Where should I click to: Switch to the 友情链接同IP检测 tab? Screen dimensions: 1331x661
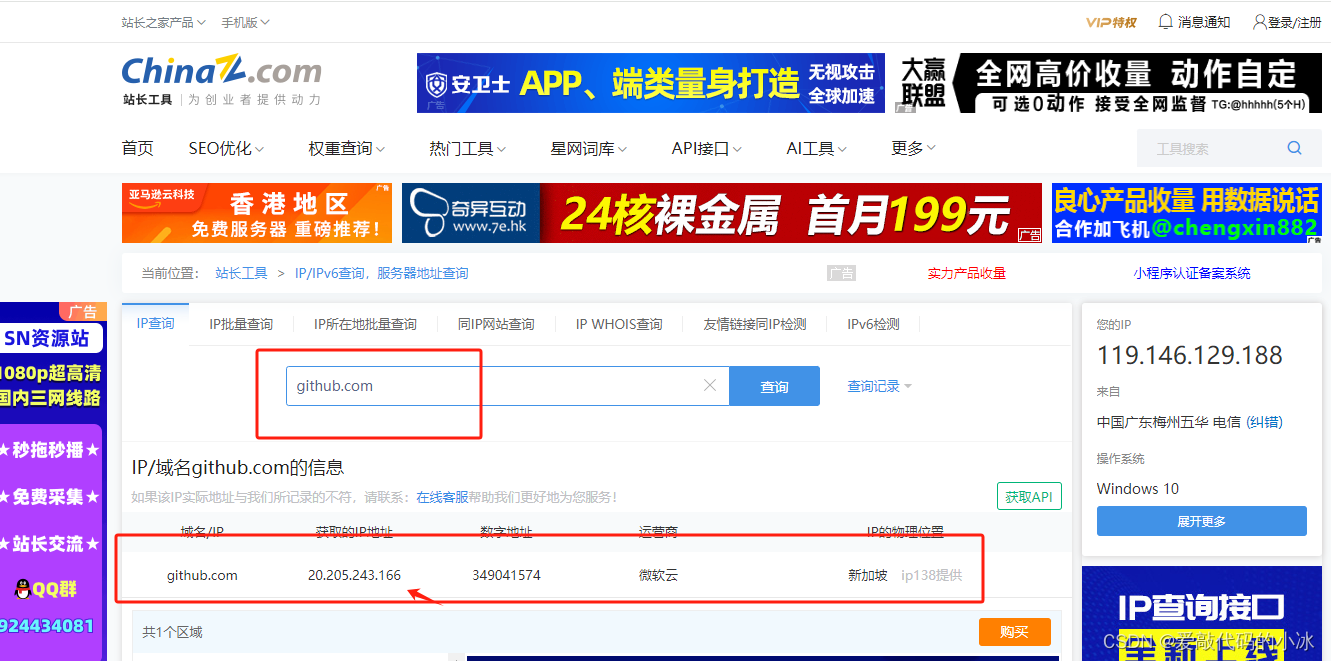pos(755,324)
